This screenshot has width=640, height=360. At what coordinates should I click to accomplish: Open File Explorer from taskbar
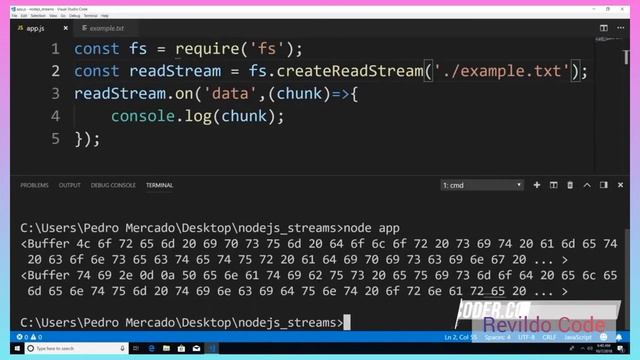[x=167, y=349]
